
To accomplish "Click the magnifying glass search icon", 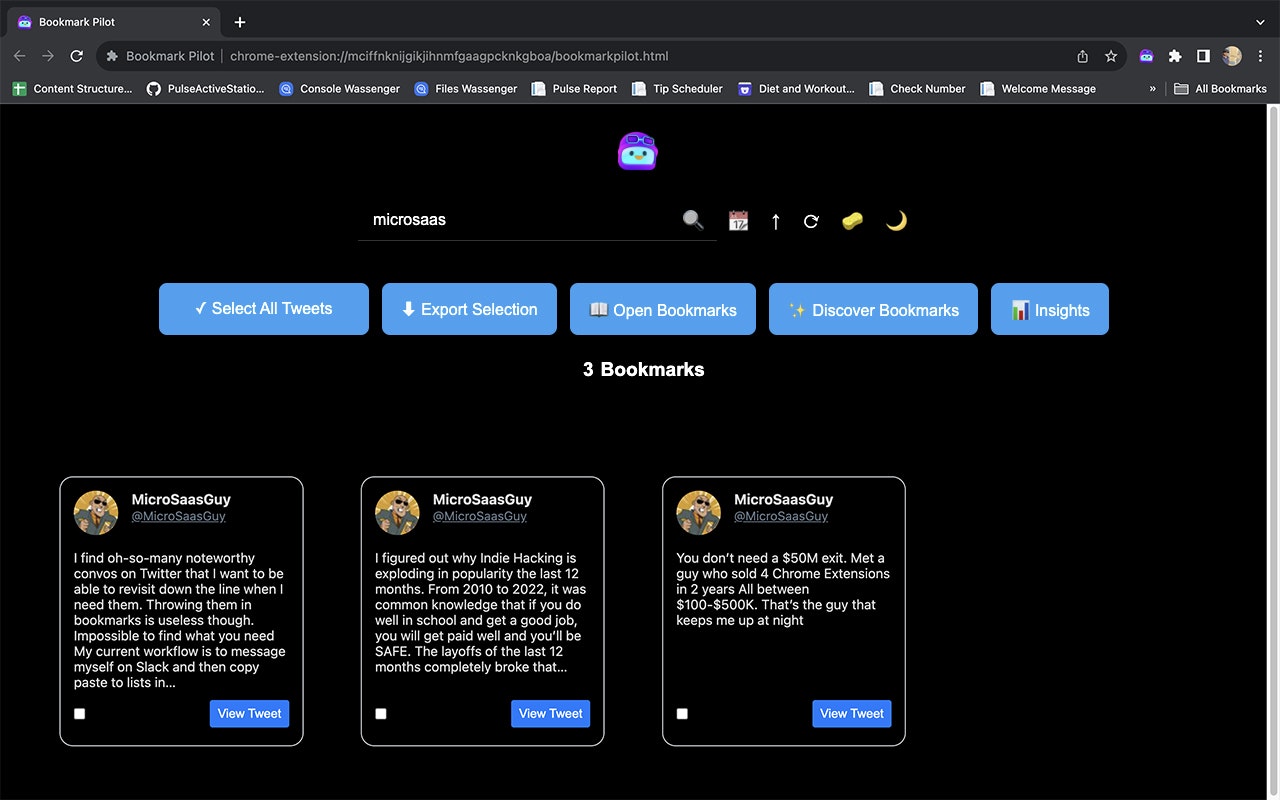I will click(x=693, y=220).
